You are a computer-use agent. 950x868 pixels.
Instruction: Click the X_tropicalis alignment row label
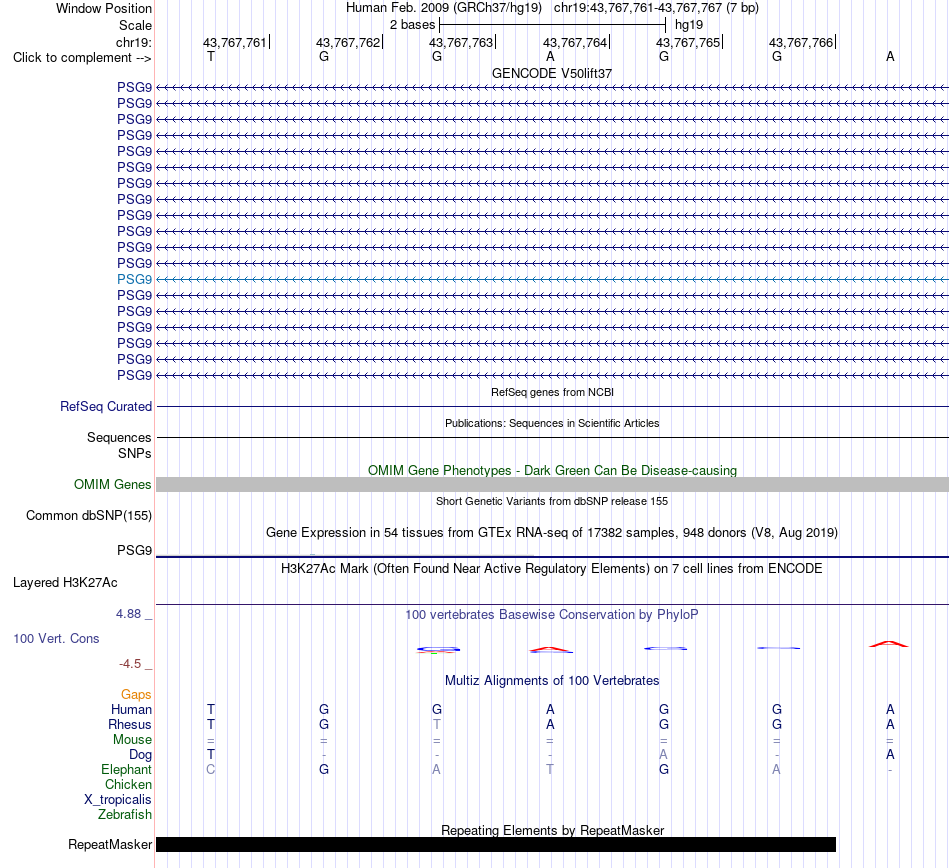click(118, 800)
